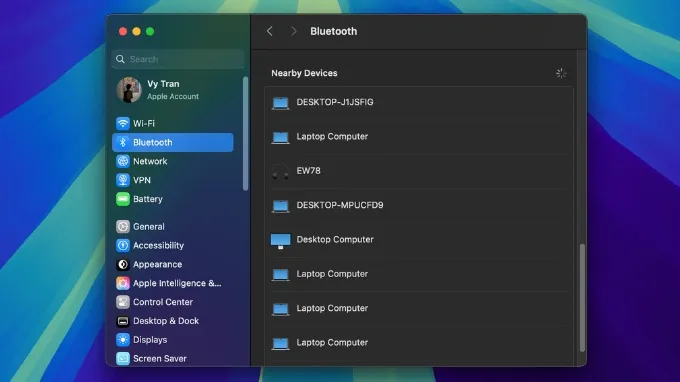The image size is (680, 382).
Task: Open Appearance settings
Action: [x=173, y=264]
